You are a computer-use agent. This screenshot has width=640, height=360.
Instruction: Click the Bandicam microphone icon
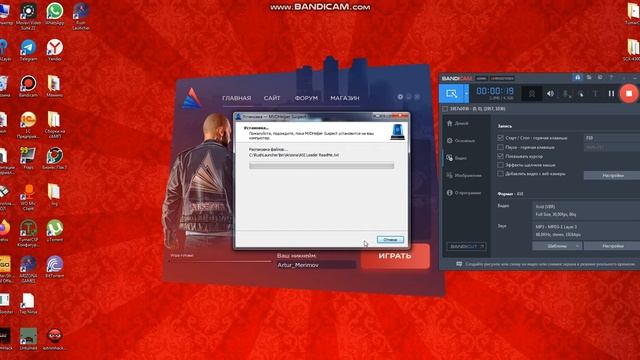tap(567, 94)
